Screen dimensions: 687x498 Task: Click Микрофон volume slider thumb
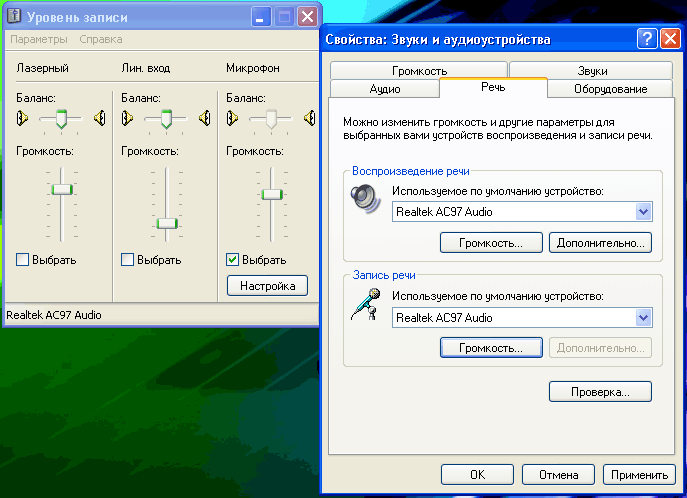(272, 194)
